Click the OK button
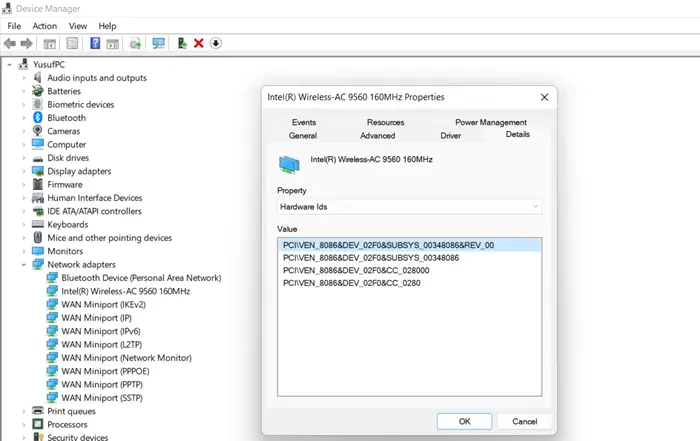Image resolution: width=700 pixels, height=441 pixels. (464, 421)
